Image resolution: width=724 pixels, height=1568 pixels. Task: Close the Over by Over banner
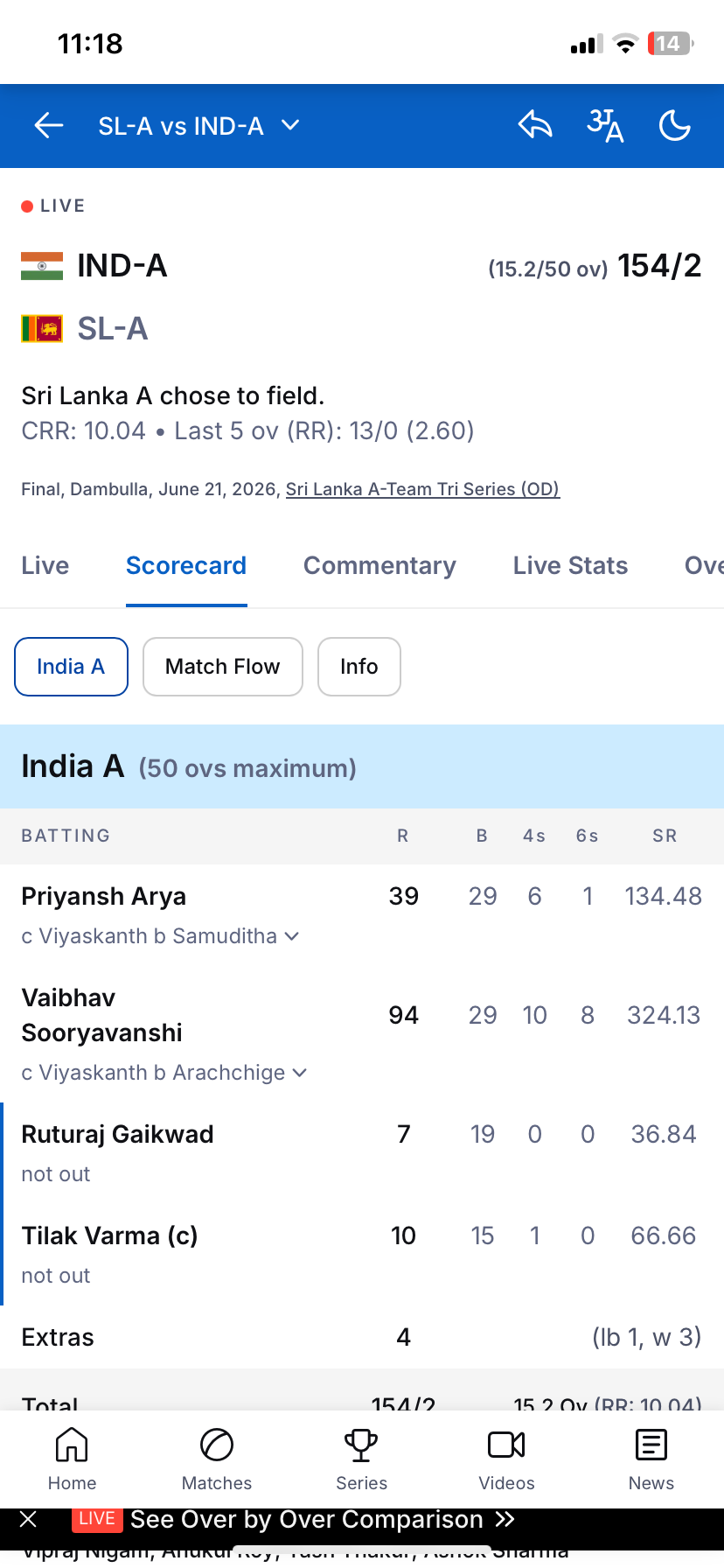pyautogui.click(x=28, y=1519)
